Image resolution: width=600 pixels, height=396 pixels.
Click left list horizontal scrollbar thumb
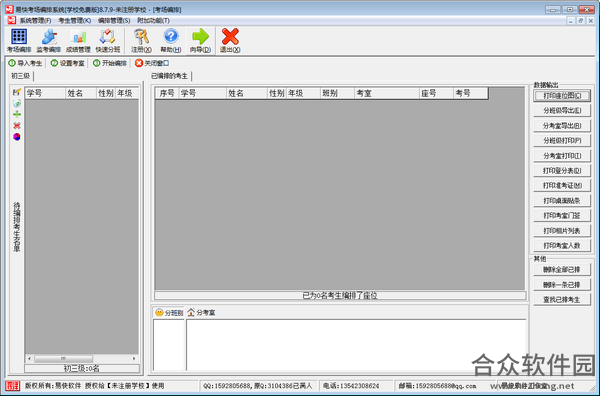64,359
